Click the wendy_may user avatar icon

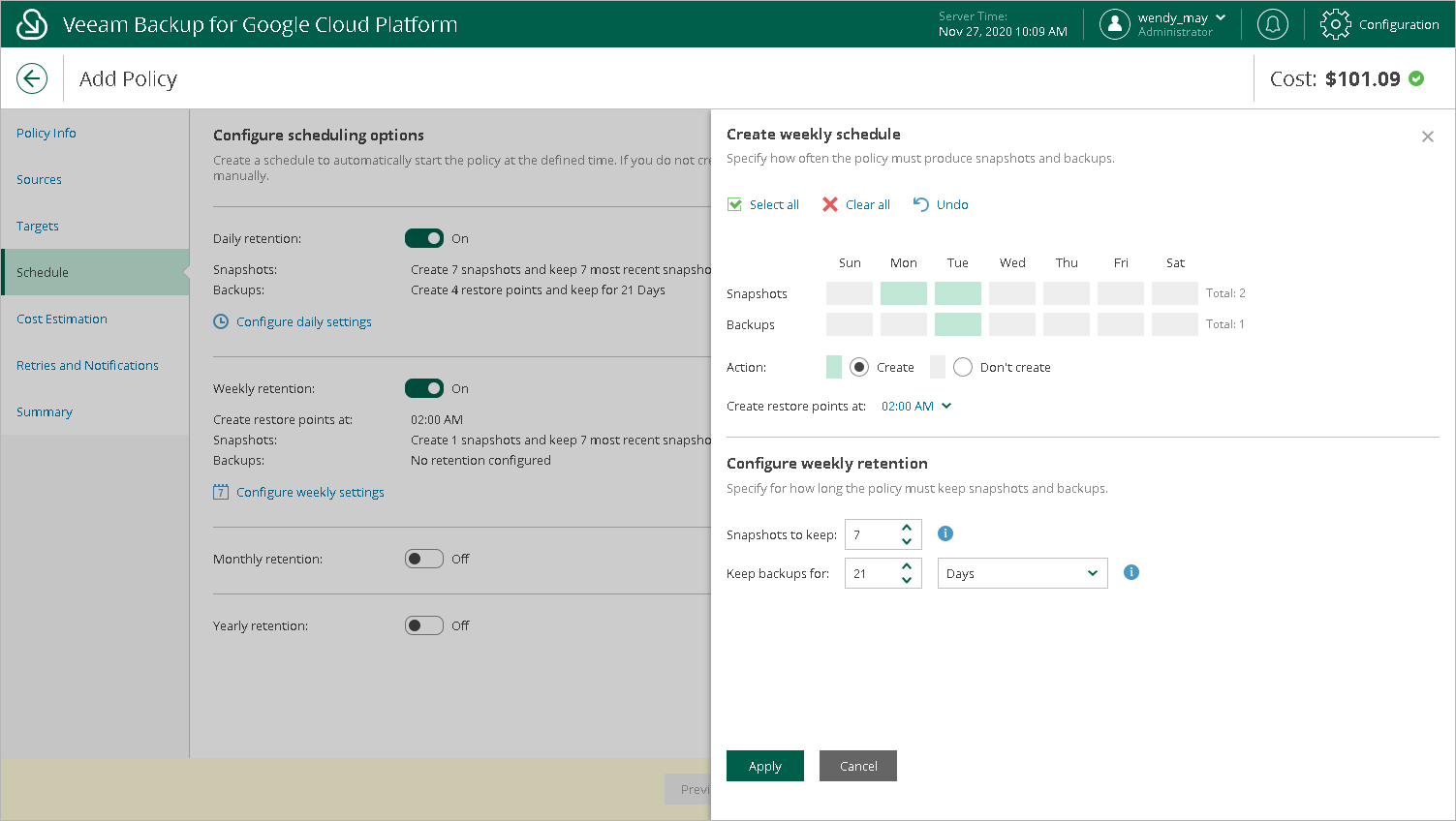coord(1115,24)
